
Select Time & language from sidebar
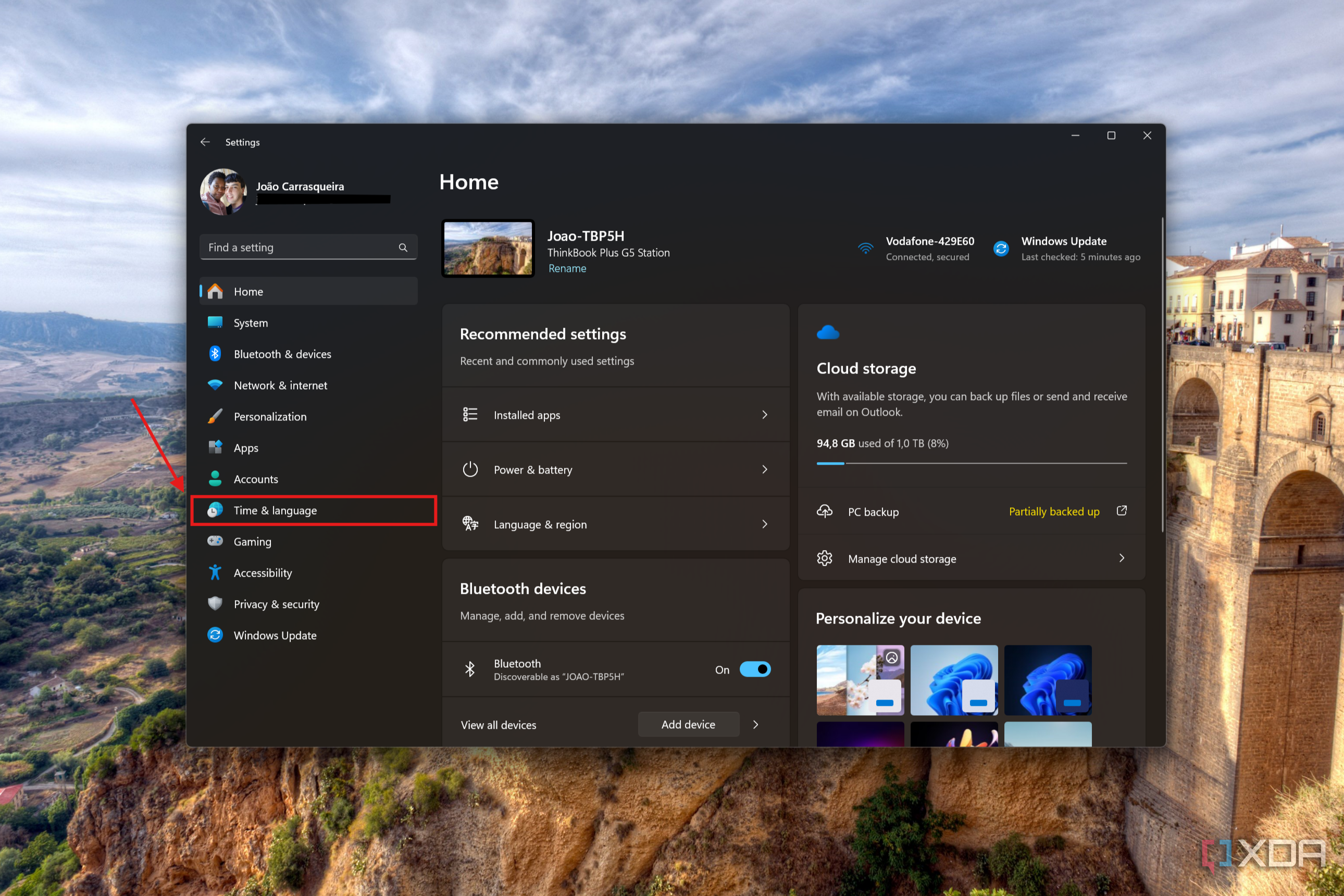(x=276, y=511)
